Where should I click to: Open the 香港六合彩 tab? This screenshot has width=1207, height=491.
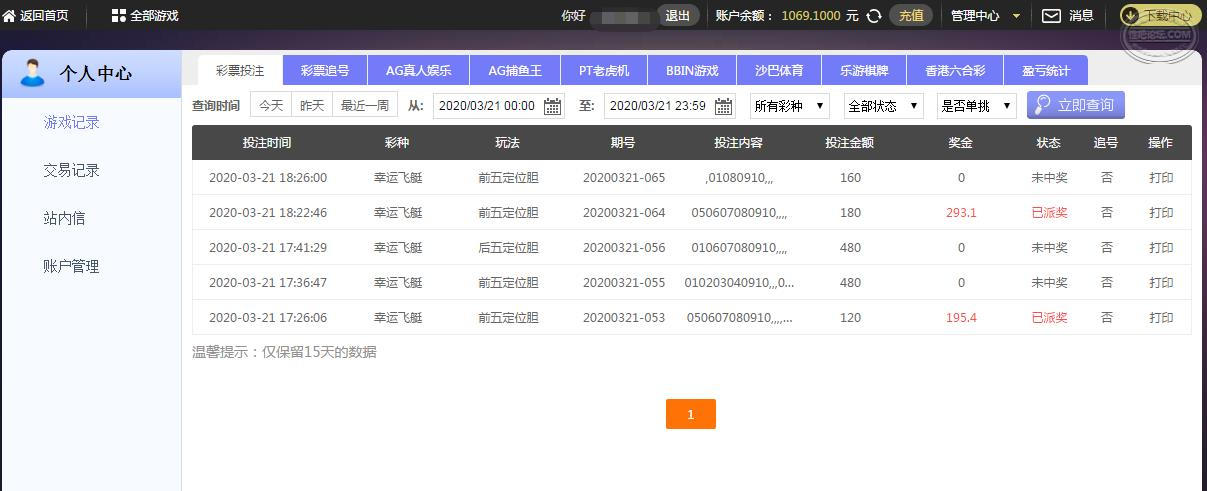point(955,71)
